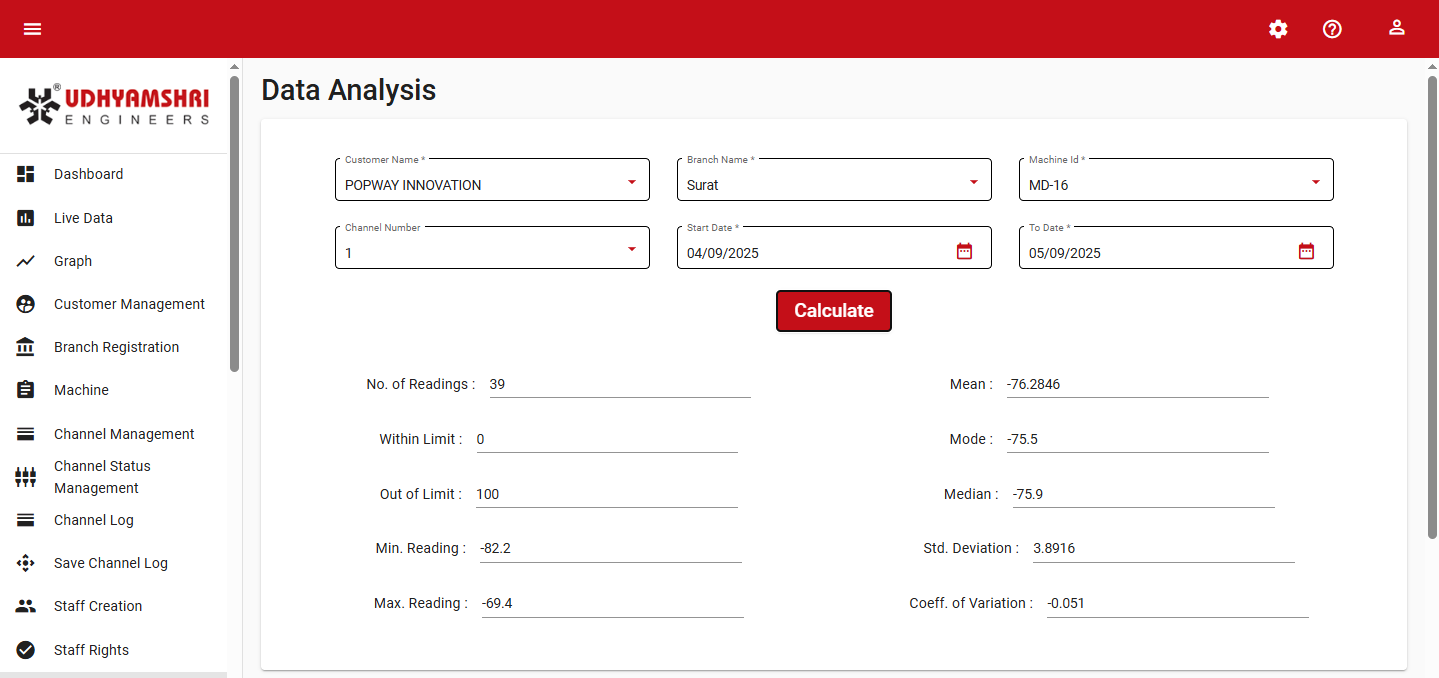This screenshot has width=1439, height=678.
Task: Click the Dashboard sidebar icon
Action: [26, 174]
